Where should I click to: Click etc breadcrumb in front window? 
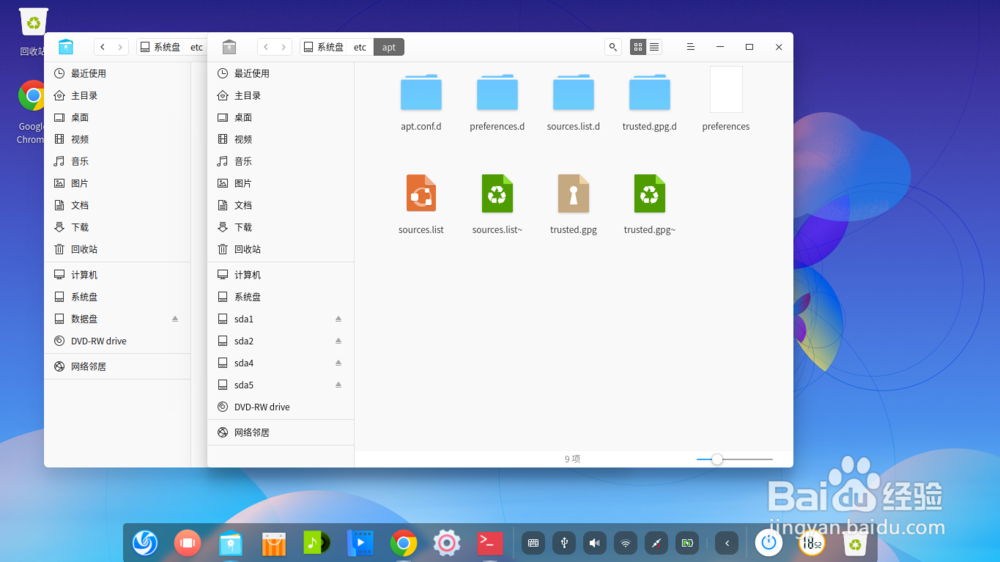coord(360,47)
